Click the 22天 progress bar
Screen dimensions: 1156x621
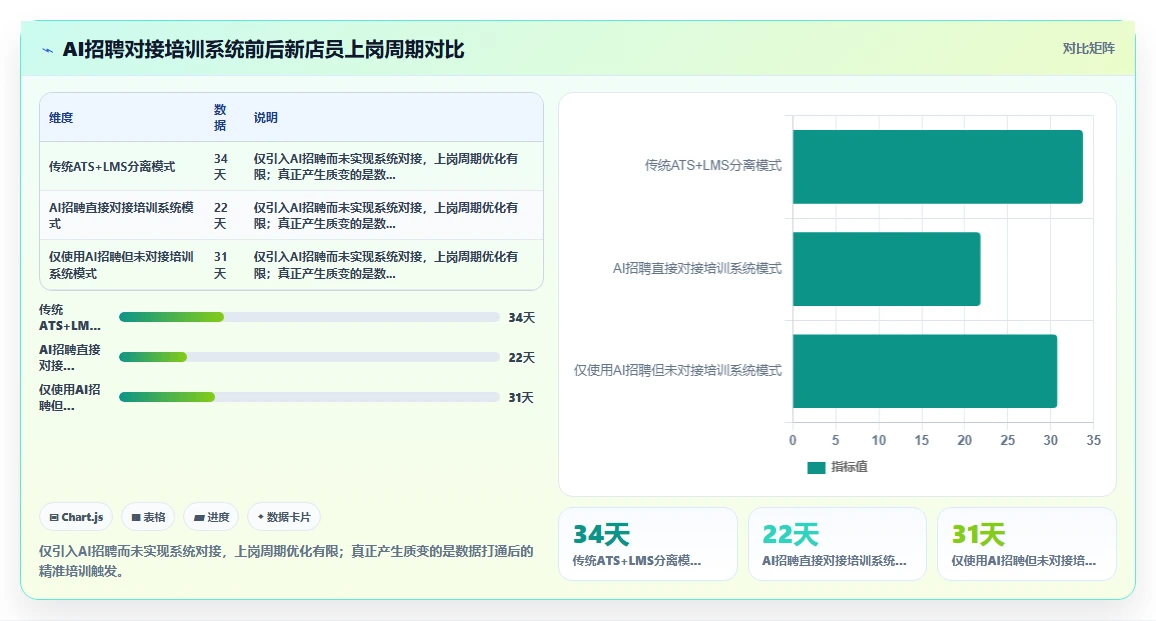click(x=310, y=357)
